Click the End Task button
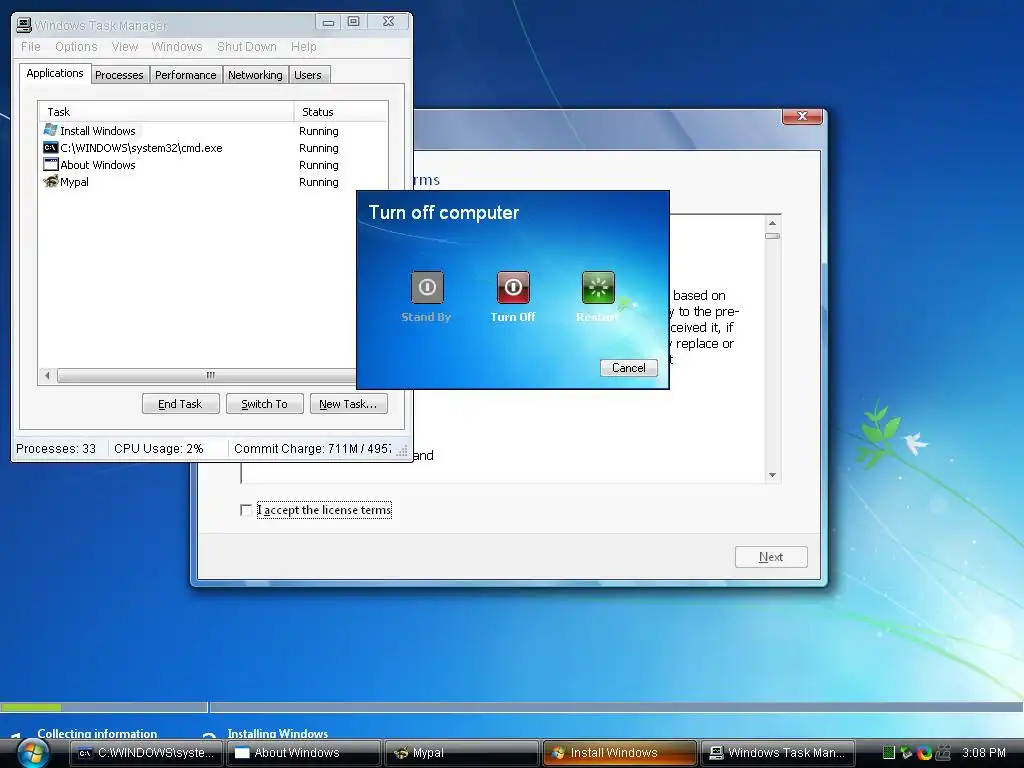 tap(180, 404)
